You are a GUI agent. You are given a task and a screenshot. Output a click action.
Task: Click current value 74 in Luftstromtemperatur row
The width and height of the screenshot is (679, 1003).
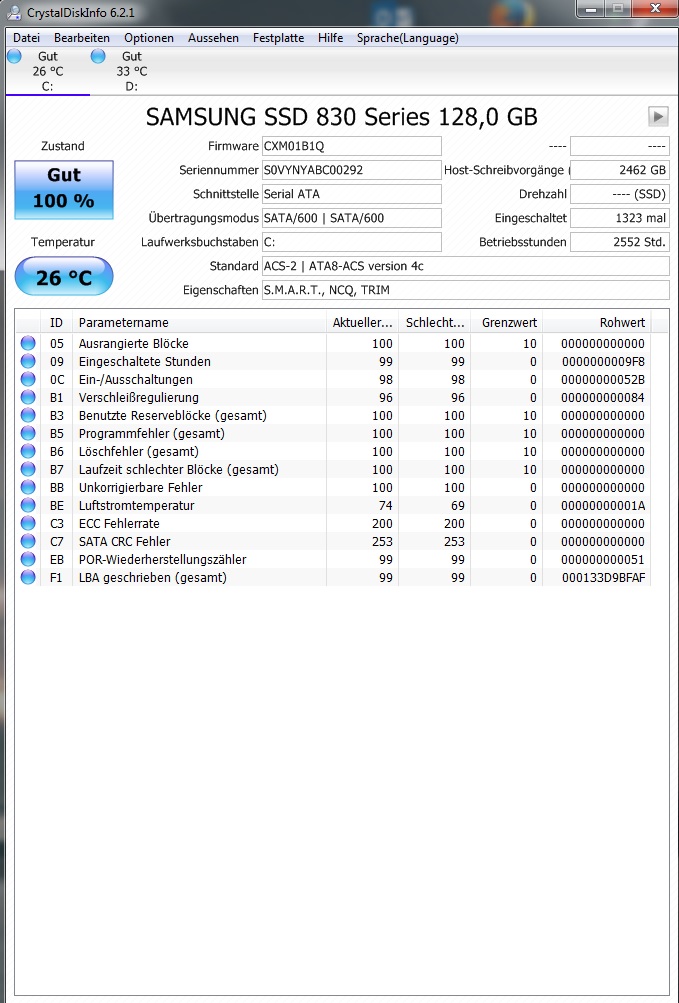coord(385,505)
